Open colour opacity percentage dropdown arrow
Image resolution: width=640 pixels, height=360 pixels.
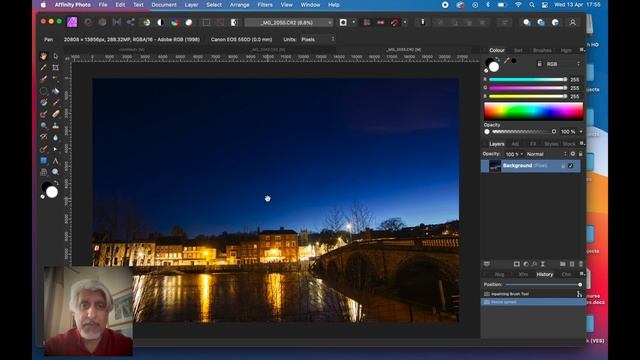pos(581,132)
